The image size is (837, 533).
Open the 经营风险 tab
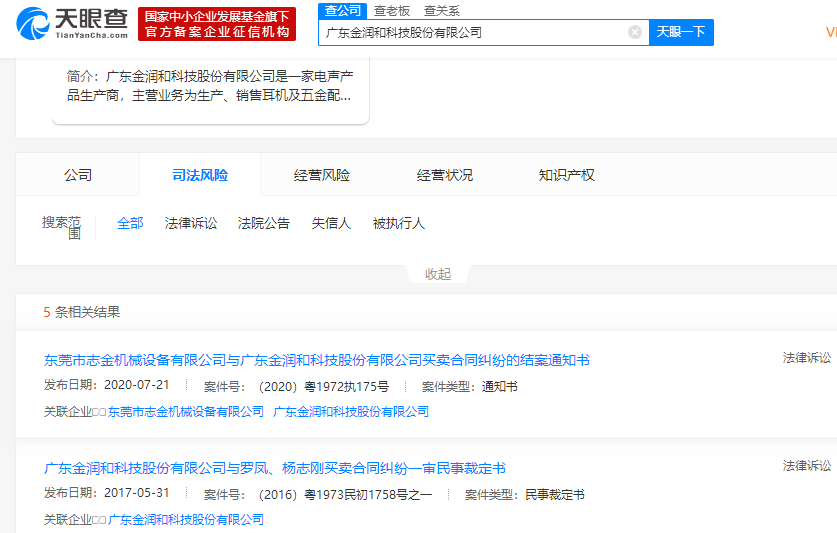click(321, 175)
